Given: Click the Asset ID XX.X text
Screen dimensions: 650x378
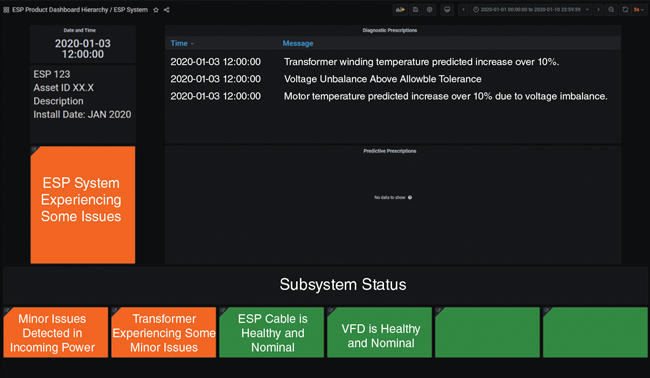Looking at the screenshot, I should tap(63, 87).
